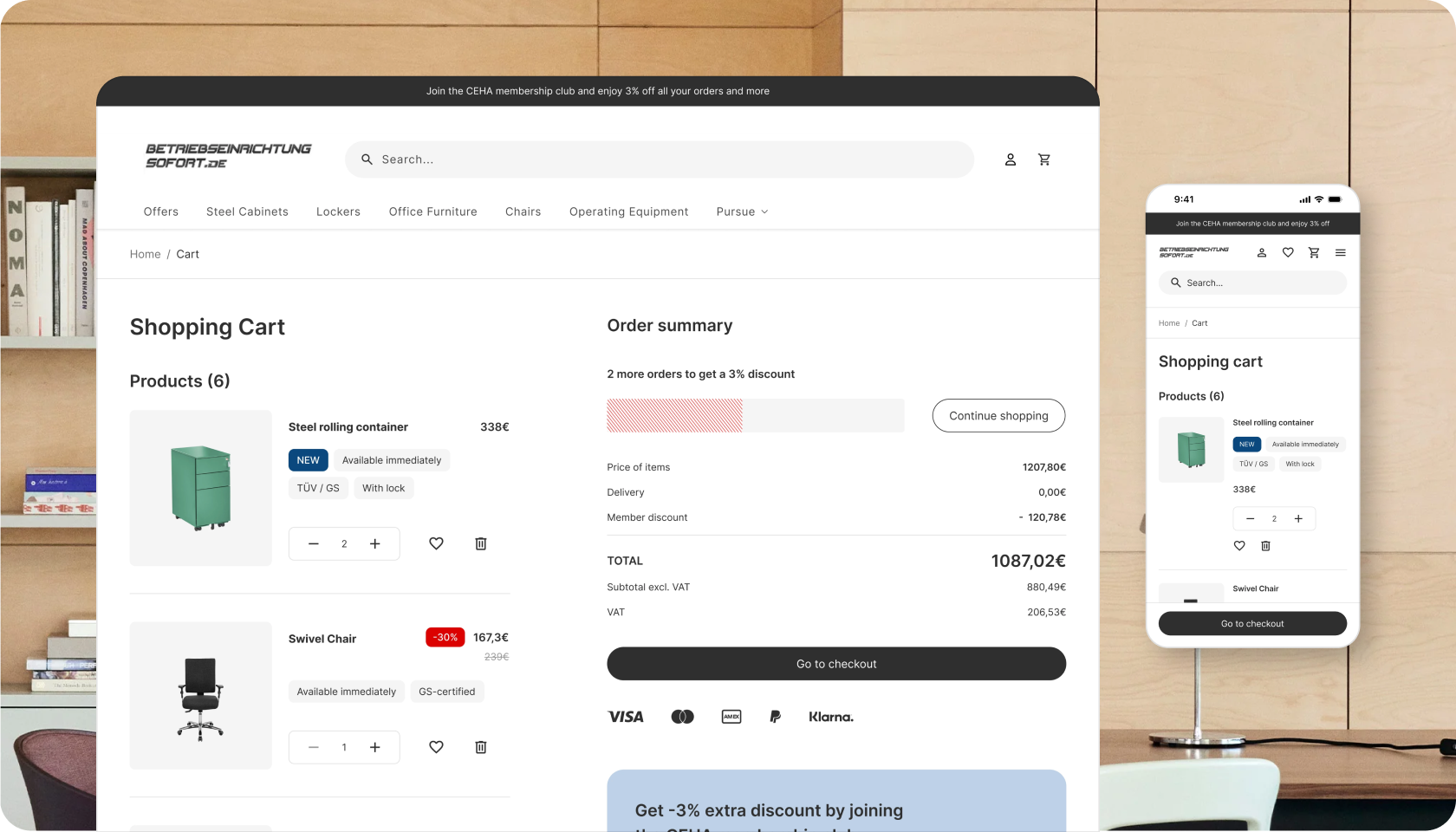Increase Steel rolling container quantity with plus
The width and height of the screenshot is (1456, 832).
point(375,543)
